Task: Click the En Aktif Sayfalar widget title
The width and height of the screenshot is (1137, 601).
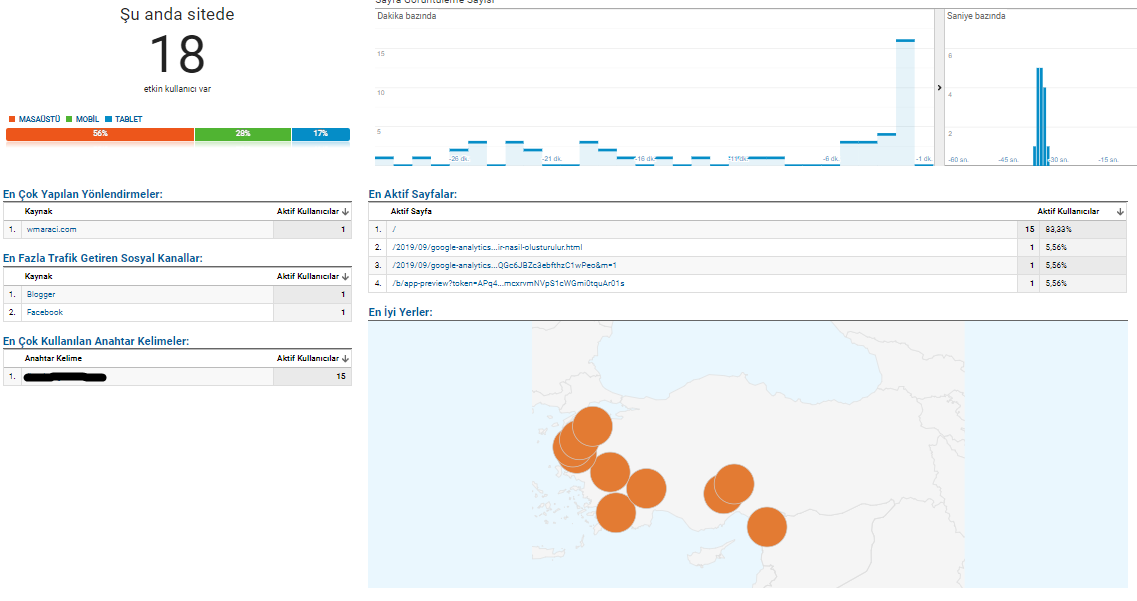Action: 413,194
